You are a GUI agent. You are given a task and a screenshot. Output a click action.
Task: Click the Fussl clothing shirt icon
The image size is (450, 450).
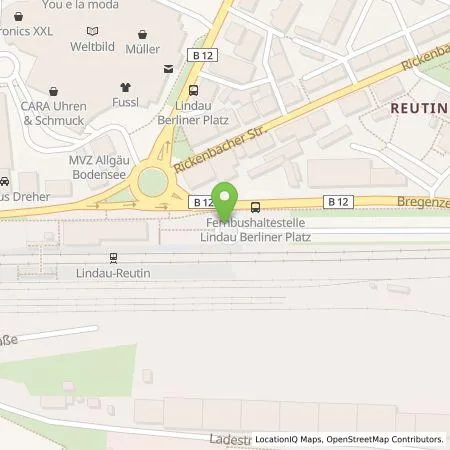125,88
